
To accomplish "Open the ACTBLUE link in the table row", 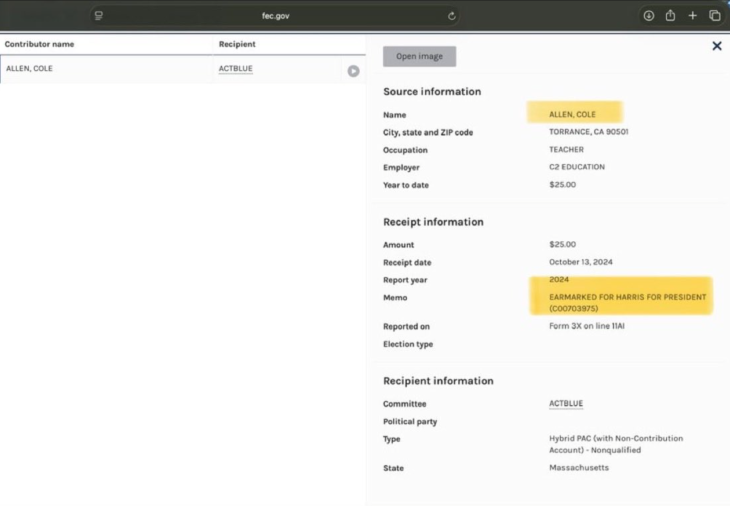I will [235, 69].
